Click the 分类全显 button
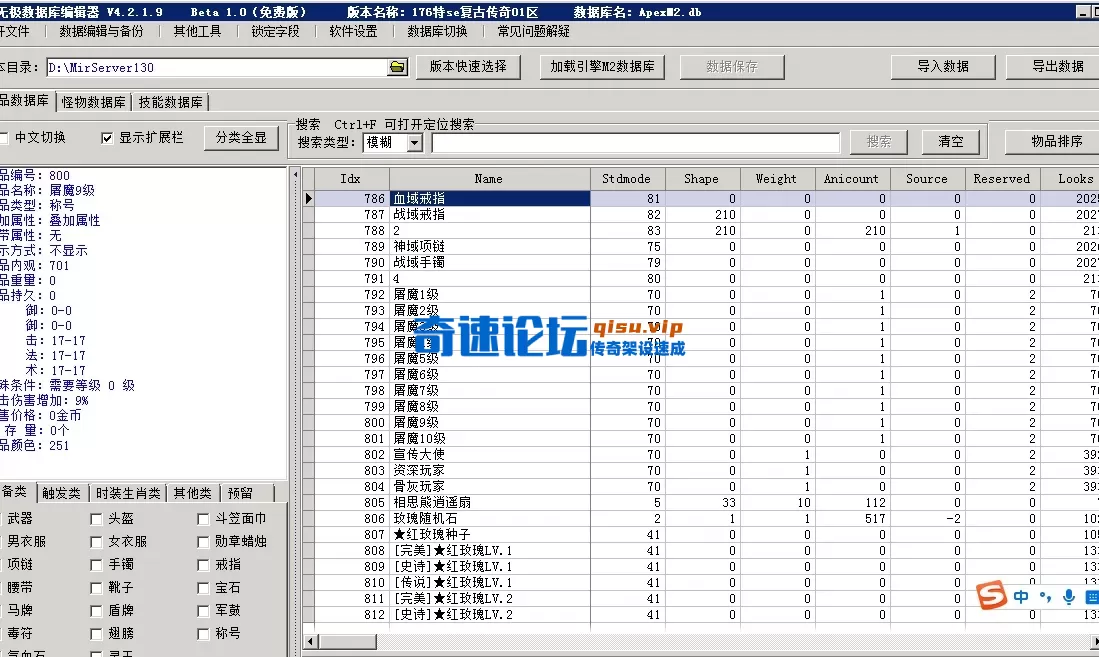1099x657 pixels. pos(242,138)
